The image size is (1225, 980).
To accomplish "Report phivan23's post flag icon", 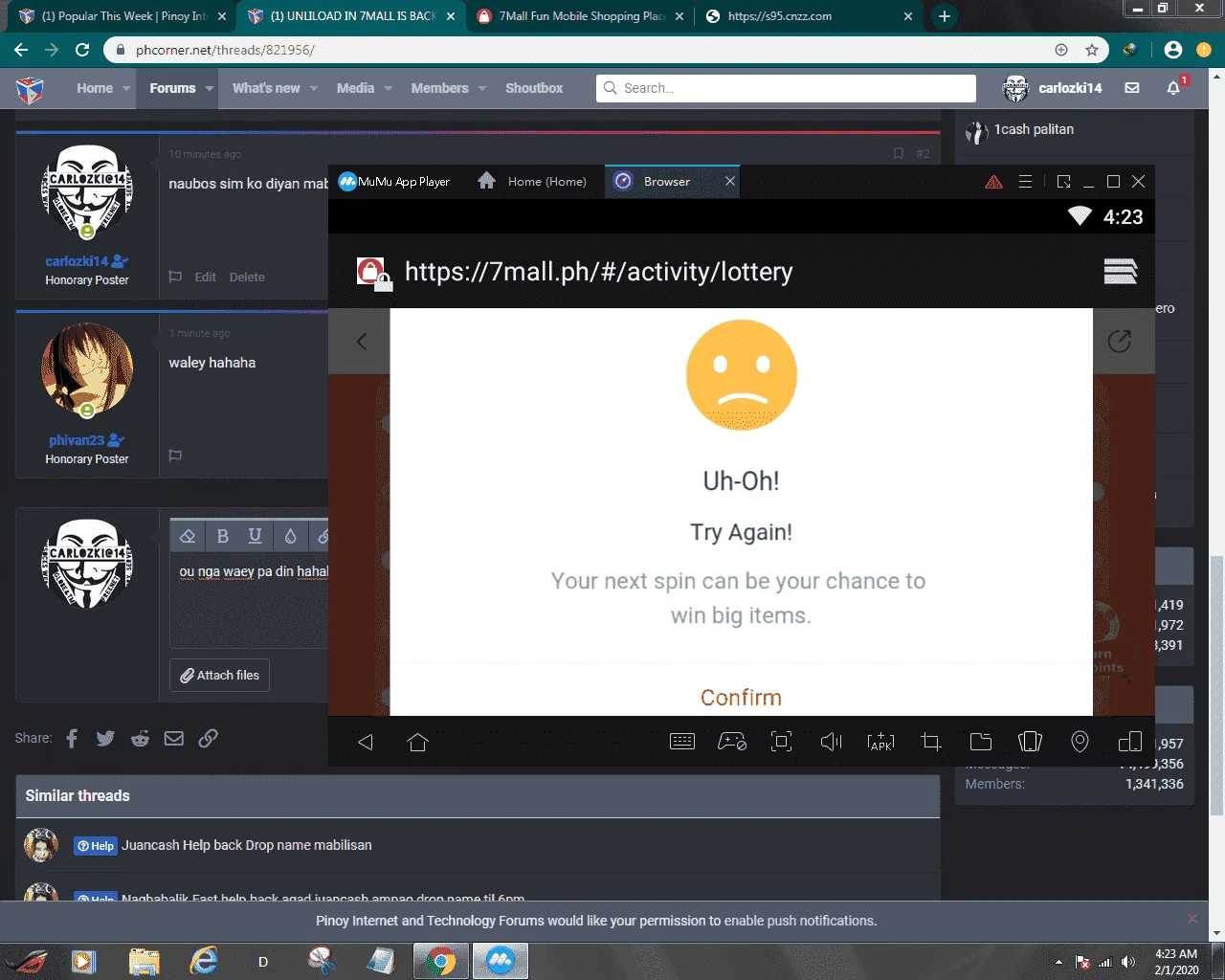I will tap(175, 456).
